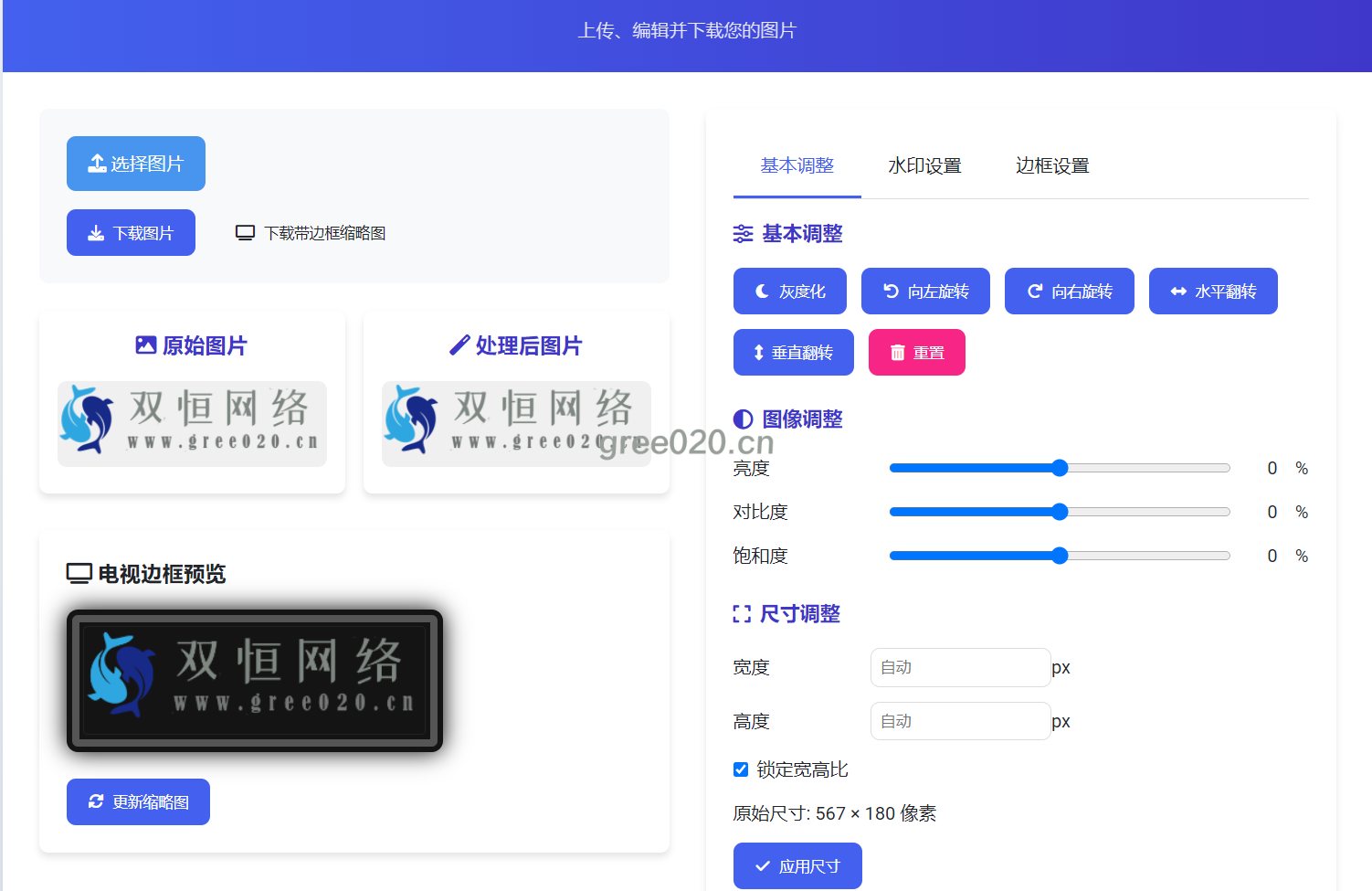
Task: Uncheck the 锁定宽高比 checkbox
Action: pos(741,769)
